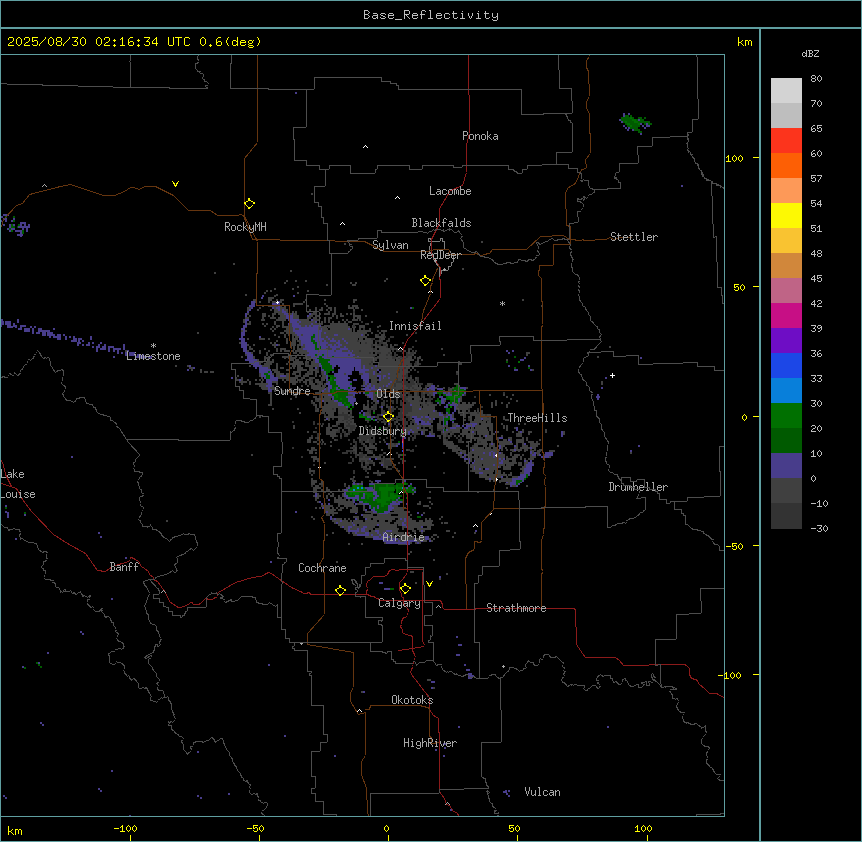This screenshot has height=842, width=862.
Task: Click the white plus marker north of Drumheller
Action: coord(612,375)
